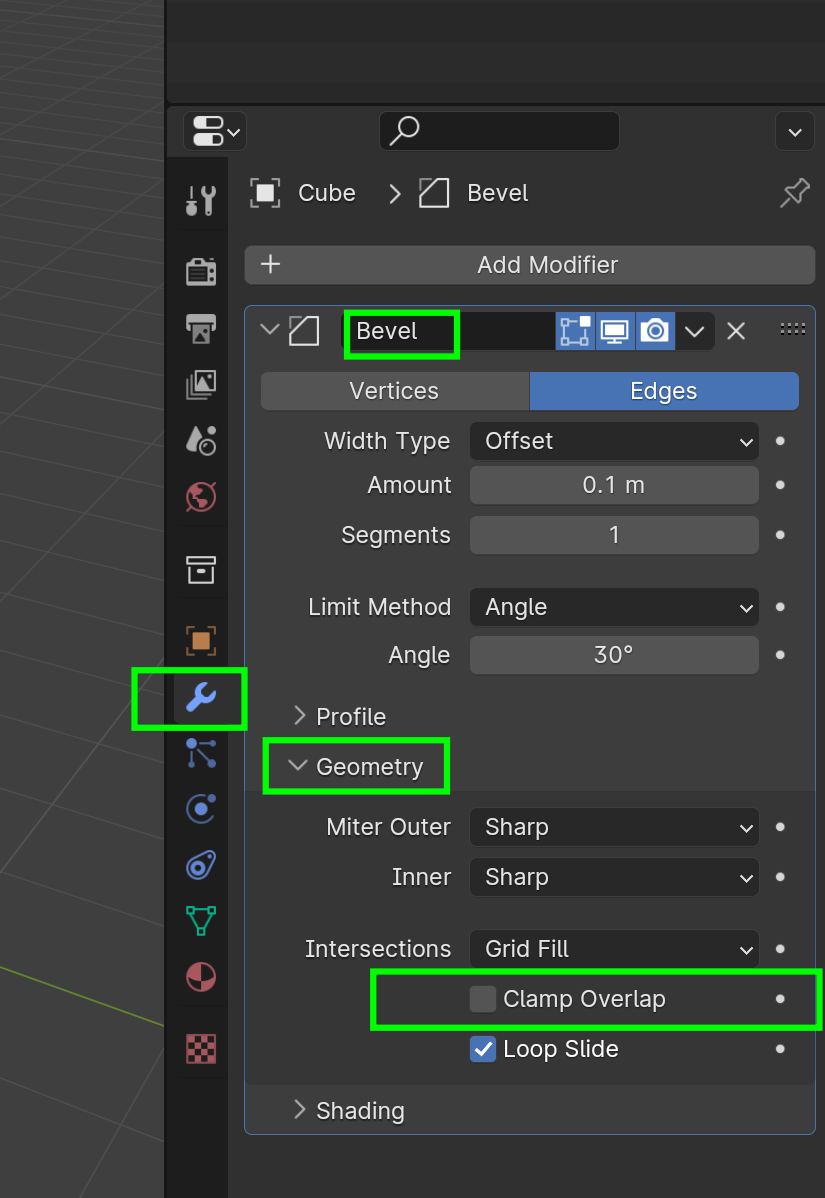Screen dimensions: 825x1198
Task: Uncheck the Loop Slide checkbox
Action: 483,1049
